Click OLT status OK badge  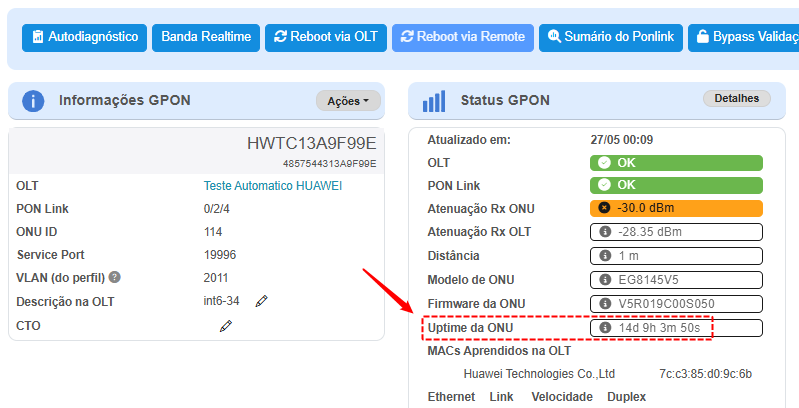(x=676, y=163)
